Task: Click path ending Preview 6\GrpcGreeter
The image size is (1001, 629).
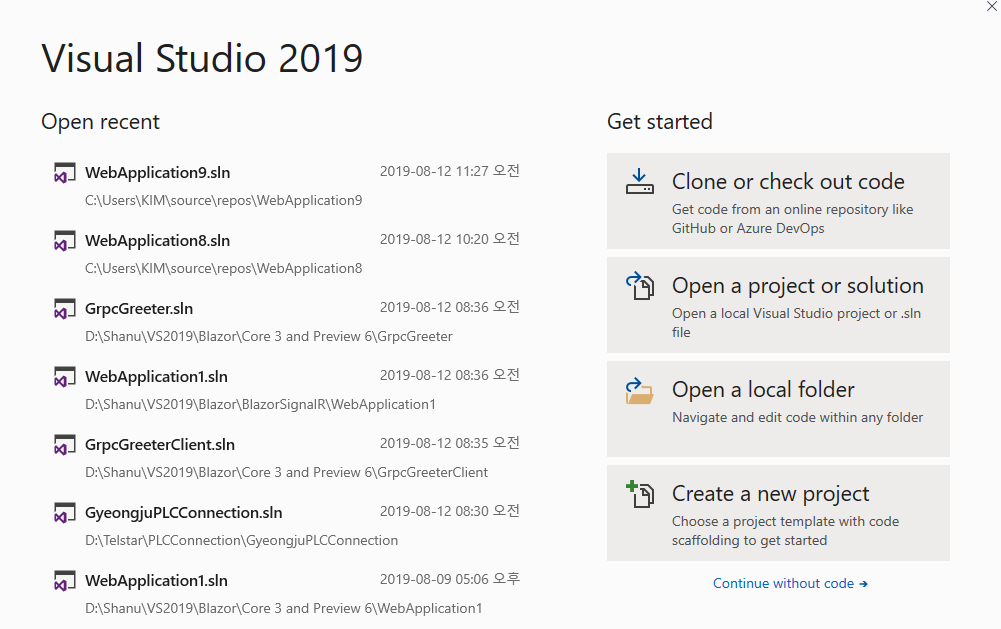Action: (269, 337)
